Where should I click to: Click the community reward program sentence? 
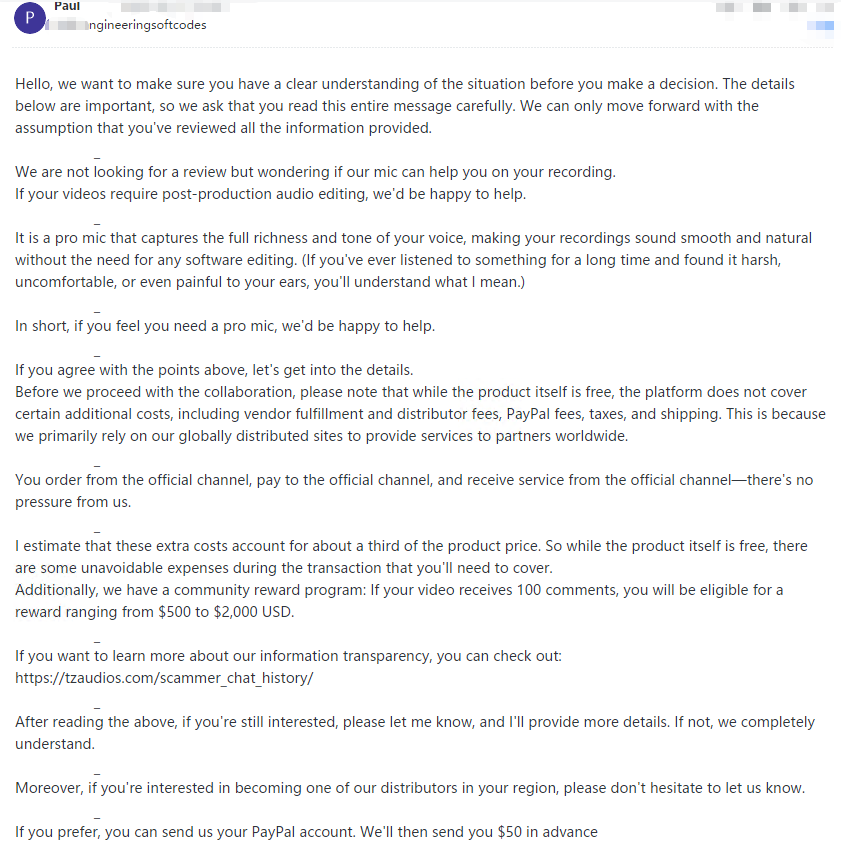(400, 600)
